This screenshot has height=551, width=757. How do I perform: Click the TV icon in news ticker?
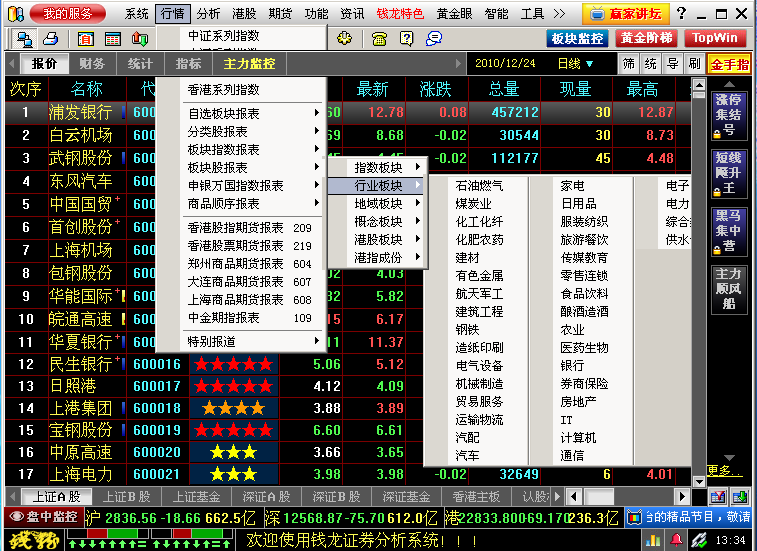point(634,518)
